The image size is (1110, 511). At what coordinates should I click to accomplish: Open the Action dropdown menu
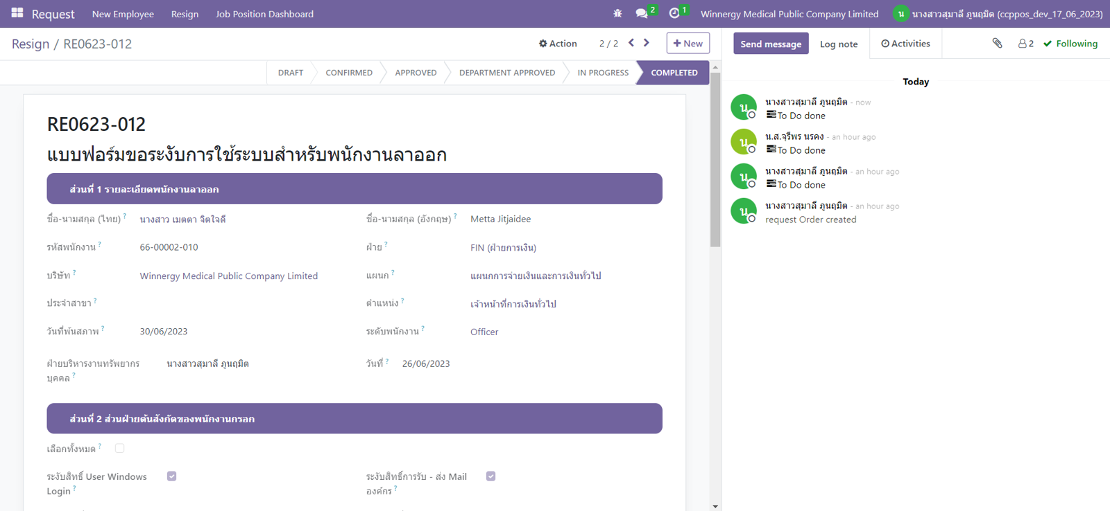click(558, 44)
